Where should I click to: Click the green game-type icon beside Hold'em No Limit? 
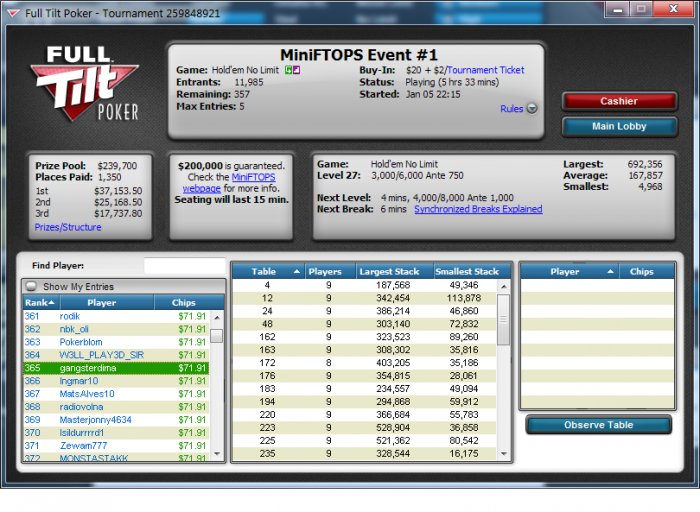point(288,70)
